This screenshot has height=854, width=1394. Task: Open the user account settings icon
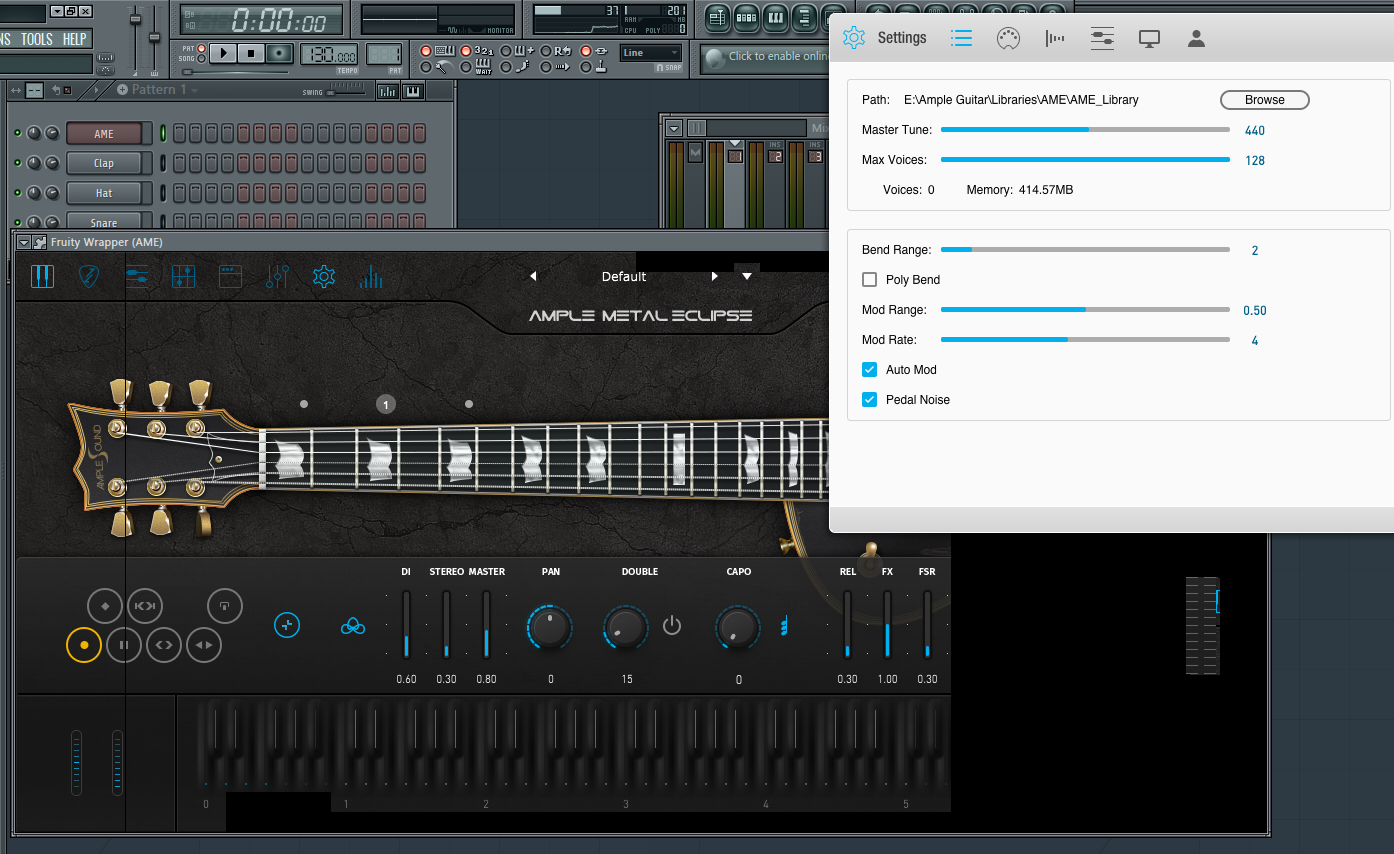[1196, 39]
